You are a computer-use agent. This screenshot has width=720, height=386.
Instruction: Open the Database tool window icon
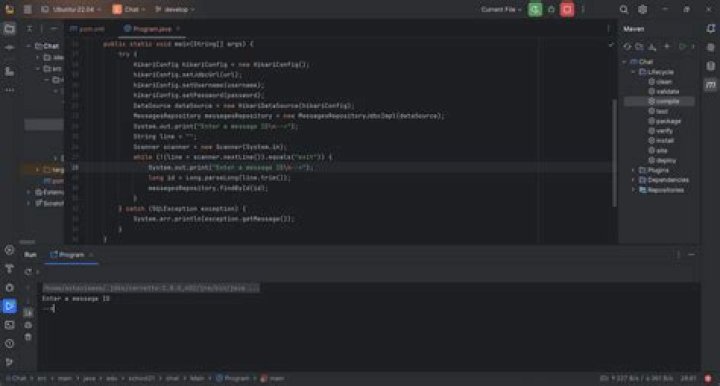coord(710,67)
